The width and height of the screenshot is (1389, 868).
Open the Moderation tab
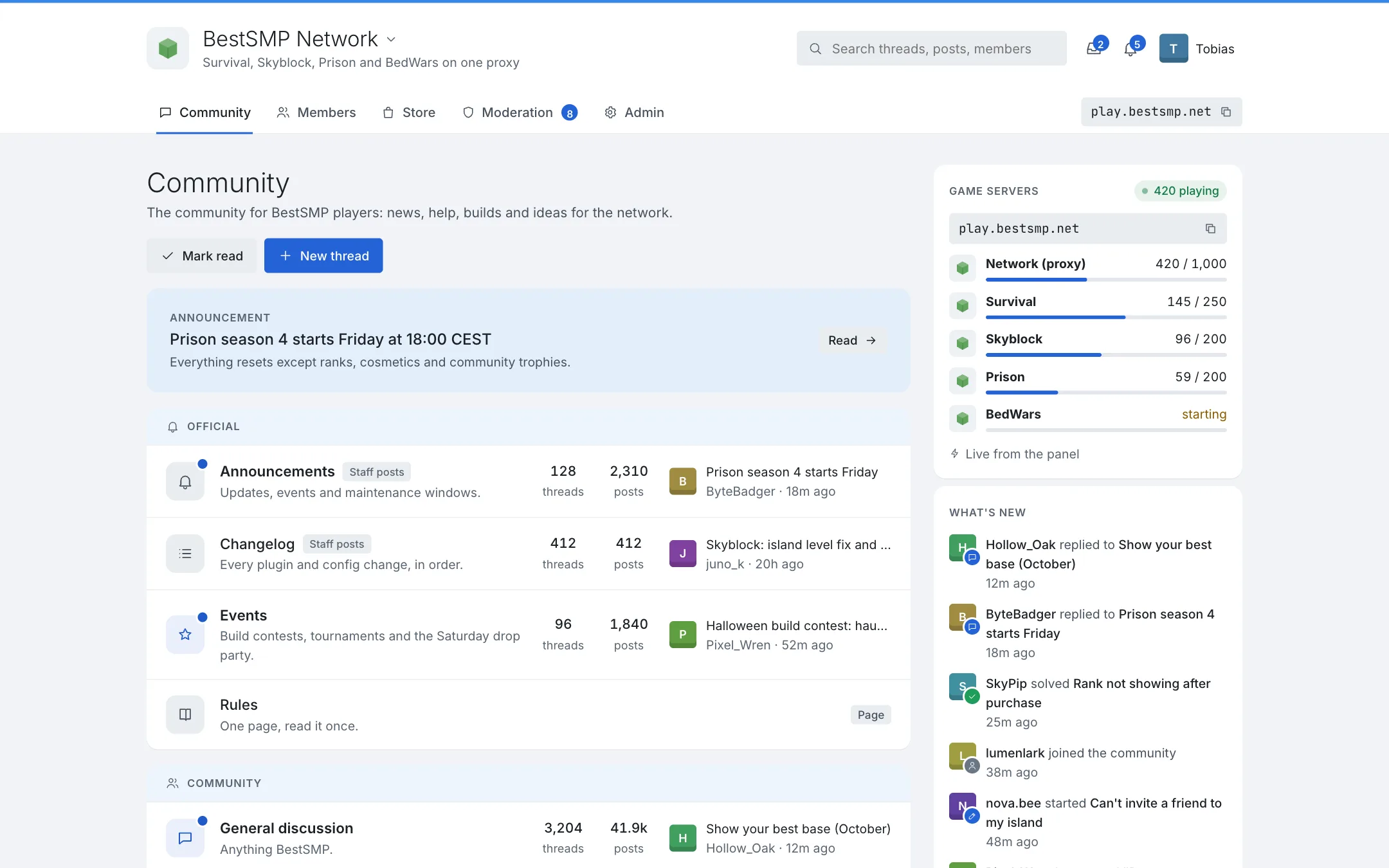pos(520,113)
